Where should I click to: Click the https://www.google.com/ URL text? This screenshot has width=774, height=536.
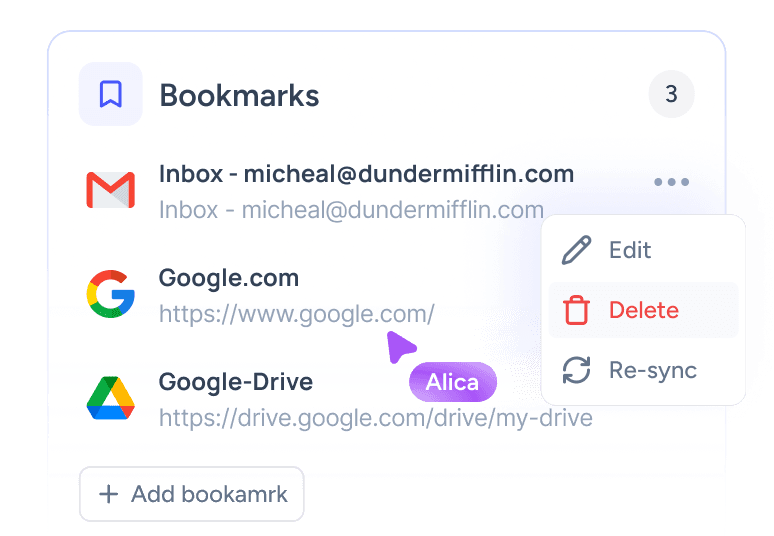[x=297, y=314]
